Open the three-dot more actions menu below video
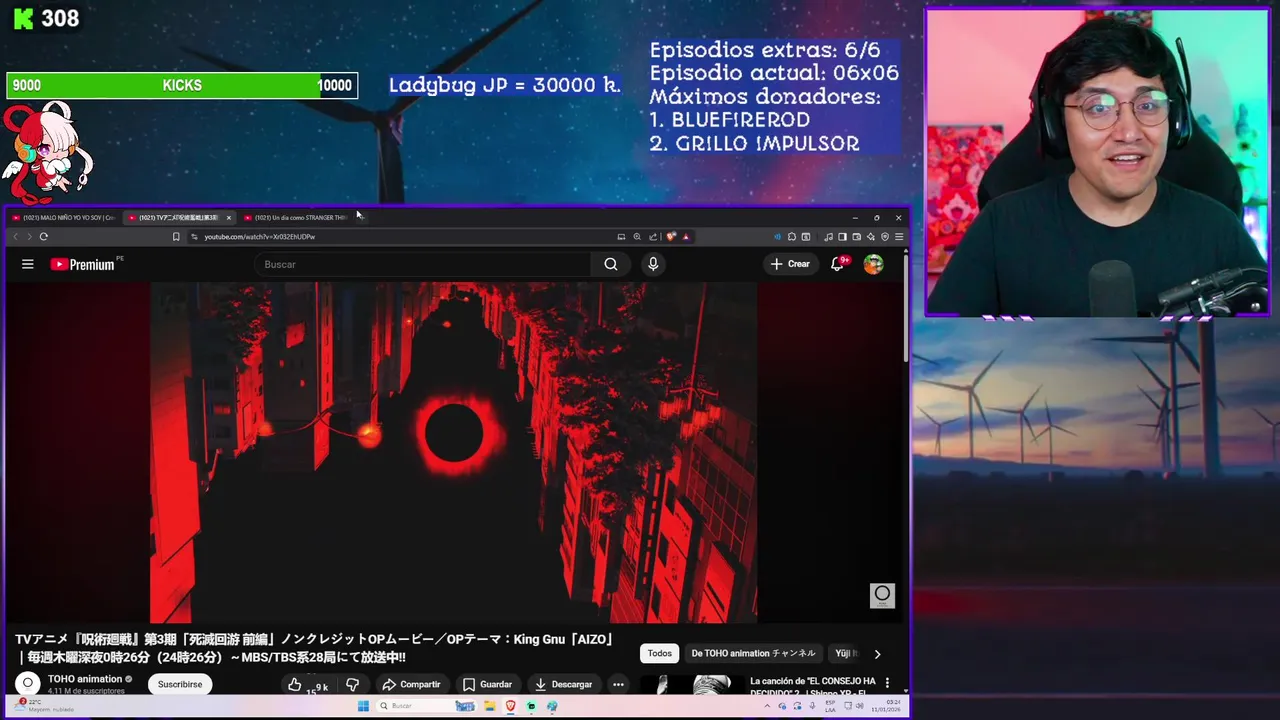 [618, 685]
